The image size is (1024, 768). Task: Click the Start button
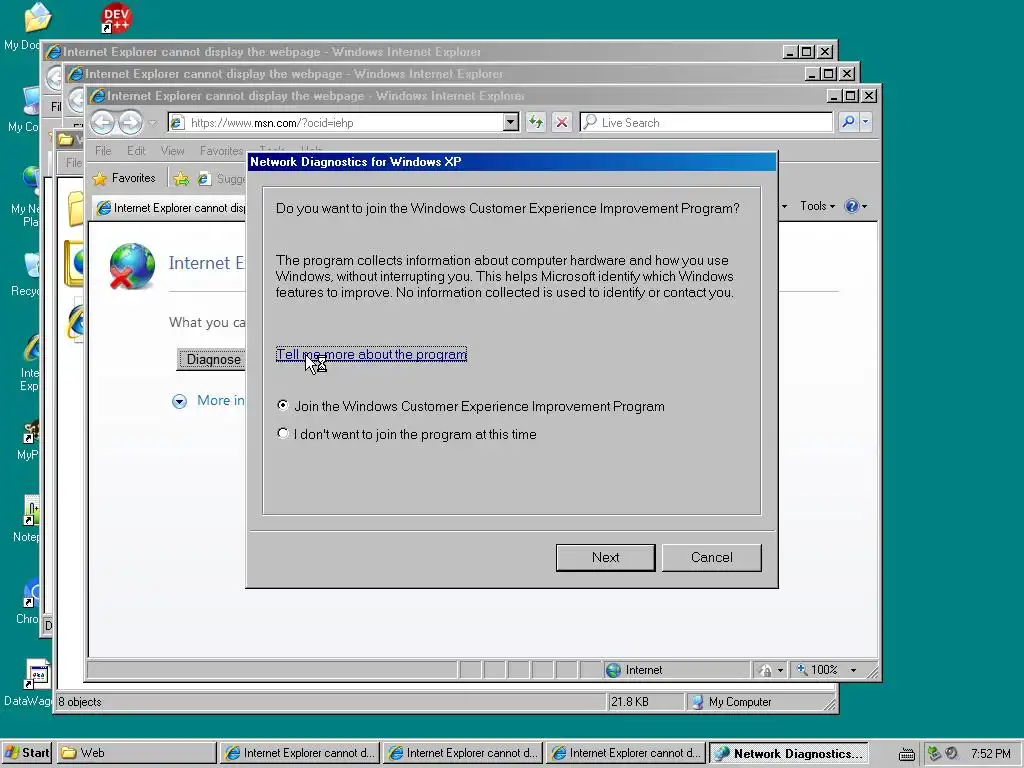27,753
